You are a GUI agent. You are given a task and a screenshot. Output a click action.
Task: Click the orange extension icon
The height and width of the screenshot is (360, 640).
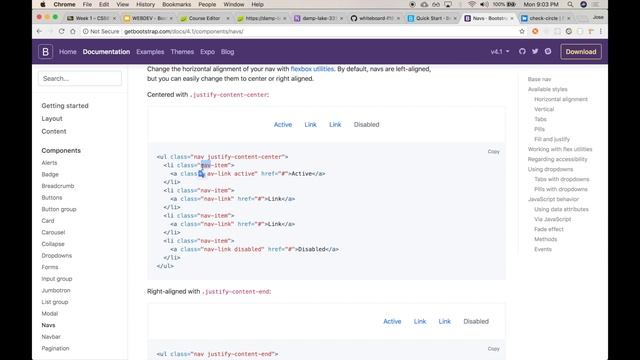(535, 31)
